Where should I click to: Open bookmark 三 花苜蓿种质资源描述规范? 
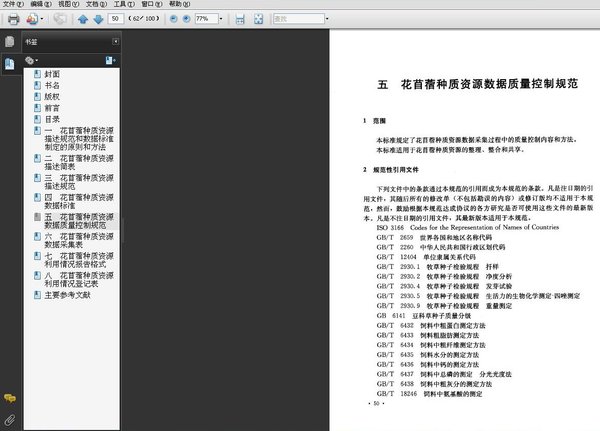pyautogui.click(x=79, y=182)
